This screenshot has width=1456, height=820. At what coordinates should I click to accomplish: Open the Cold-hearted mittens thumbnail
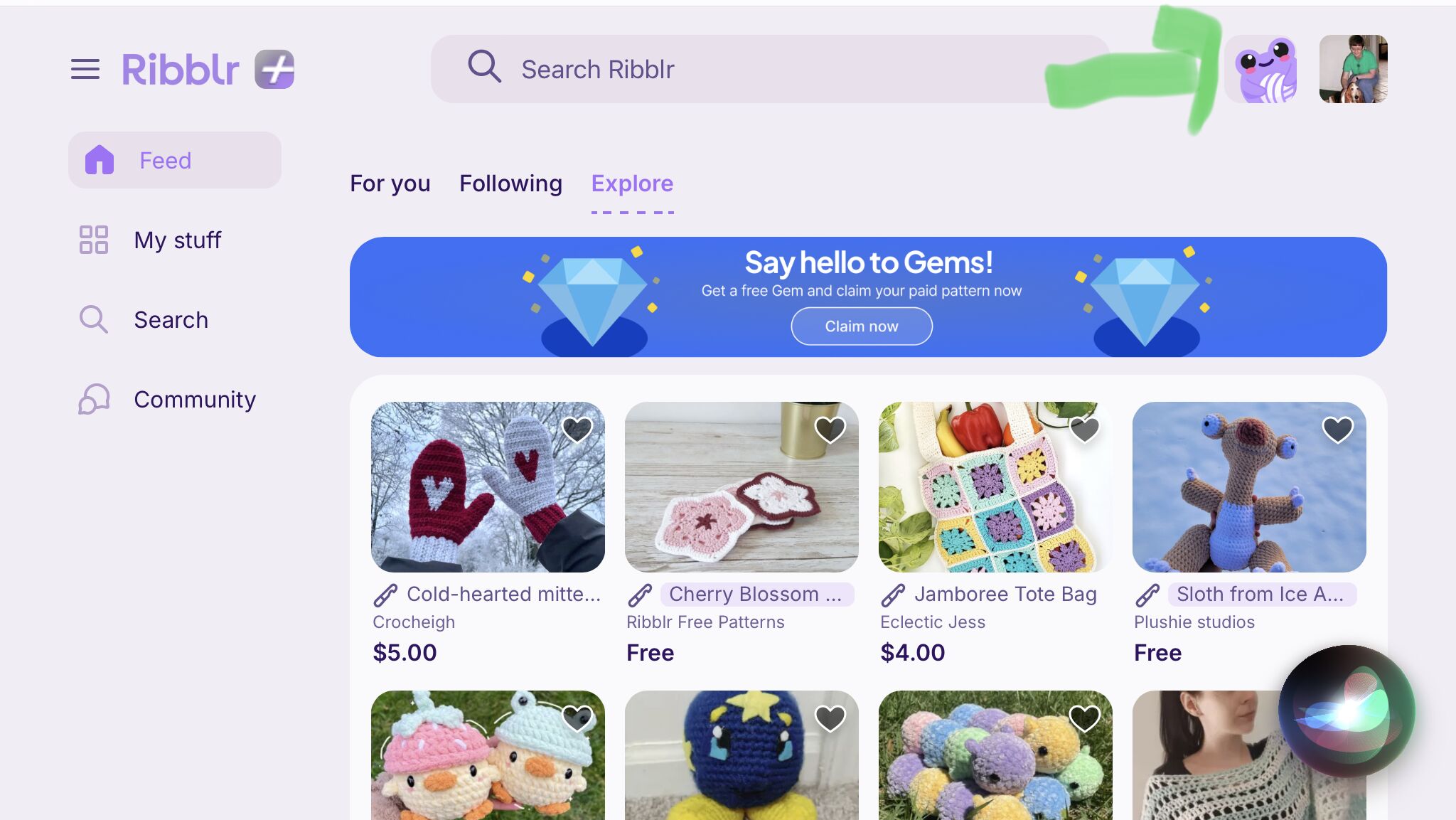pyautogui.click(x=488, y=487)
